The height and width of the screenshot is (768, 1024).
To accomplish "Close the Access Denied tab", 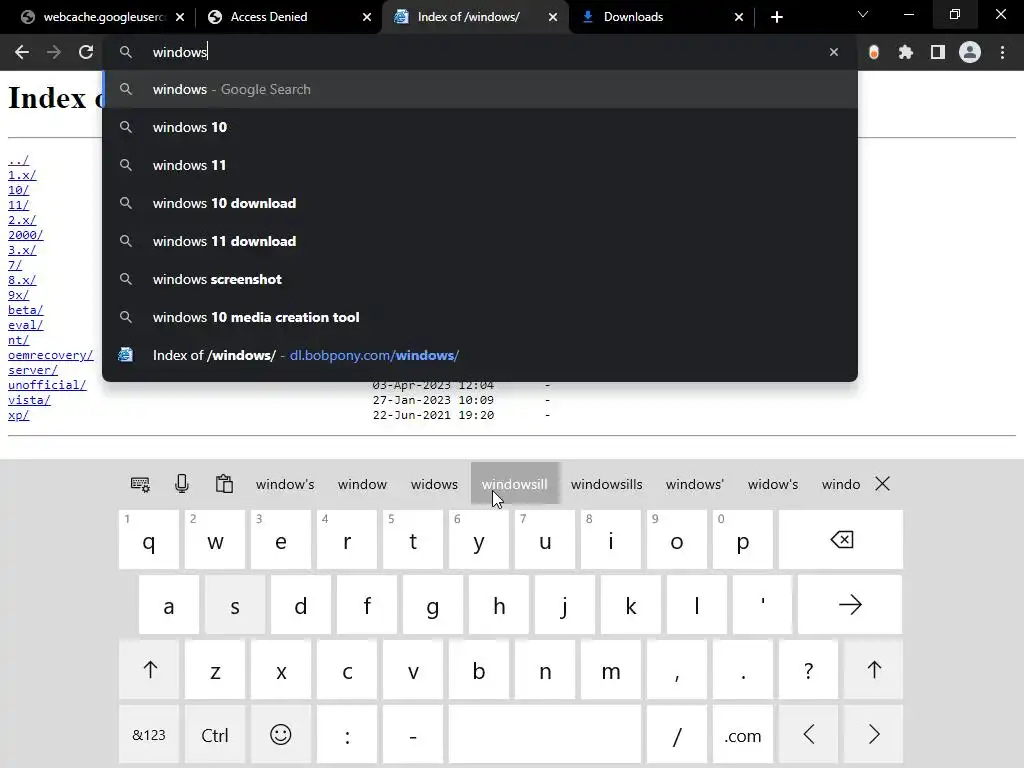I will (366, 17).
